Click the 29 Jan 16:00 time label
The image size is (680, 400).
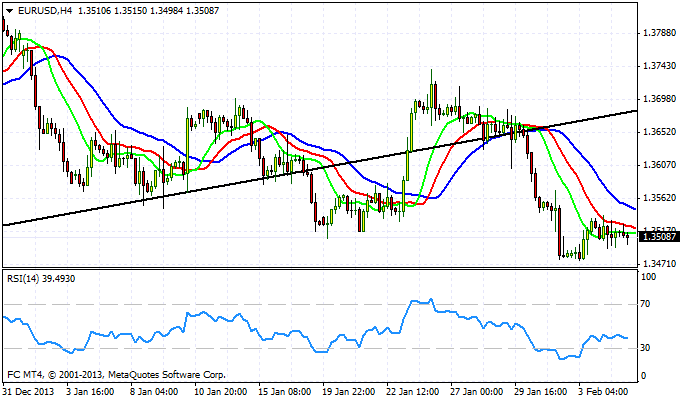pyautogui.click(x=541, y=391)
